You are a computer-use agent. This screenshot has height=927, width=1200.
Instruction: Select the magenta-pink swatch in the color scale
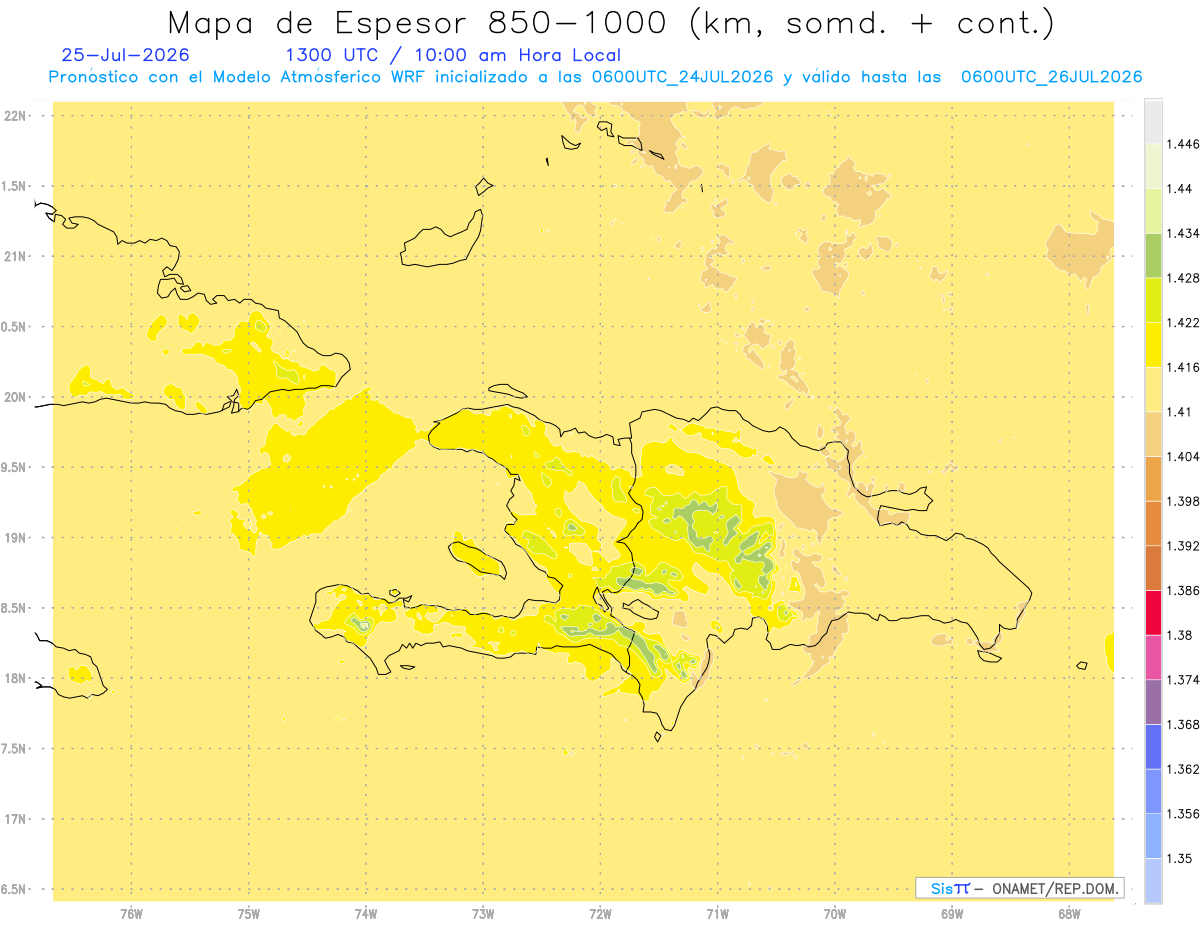(x=1153, y=656)
